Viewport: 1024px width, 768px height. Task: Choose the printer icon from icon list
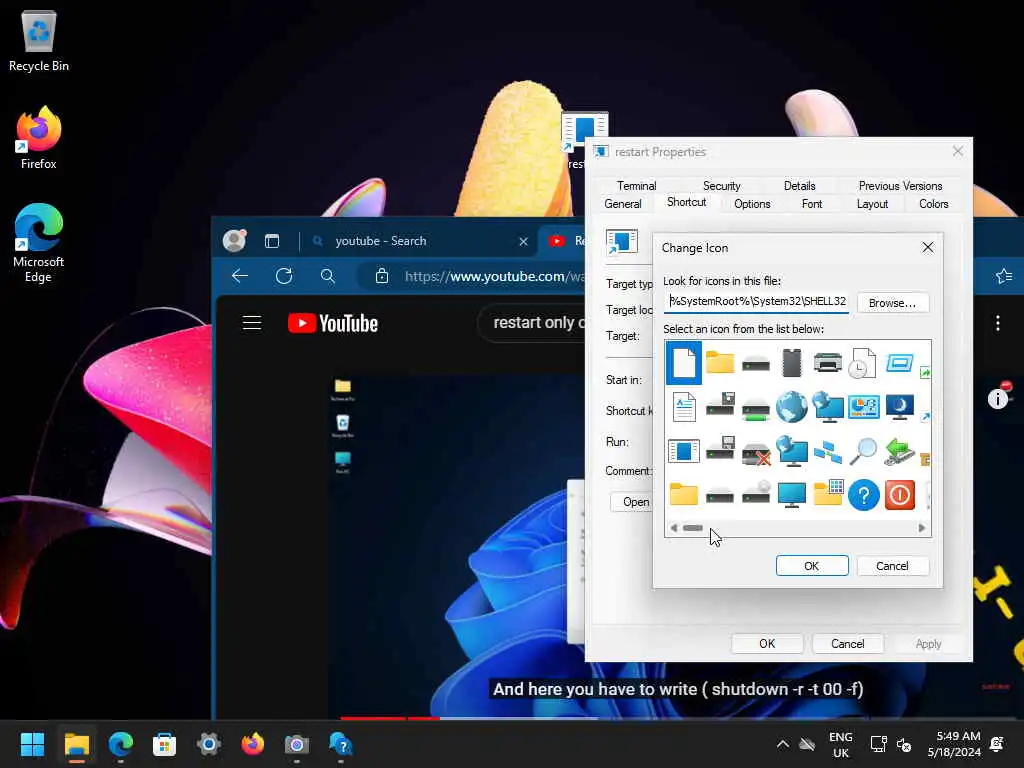tap(827, 362)
